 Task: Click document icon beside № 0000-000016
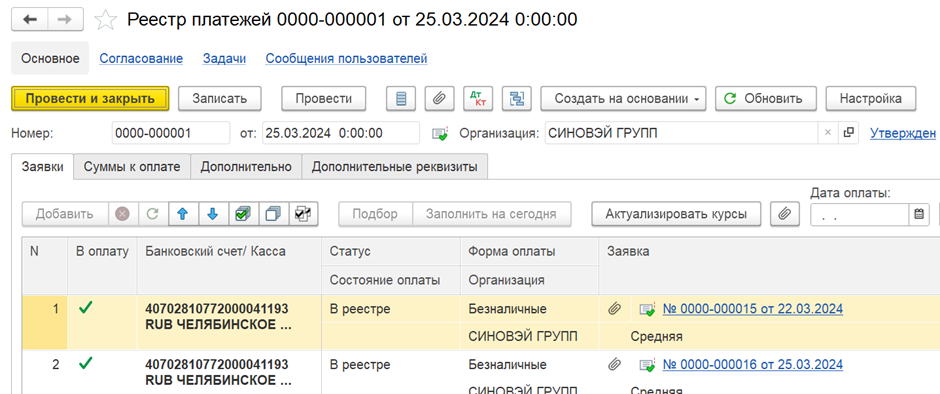(647, 365)
